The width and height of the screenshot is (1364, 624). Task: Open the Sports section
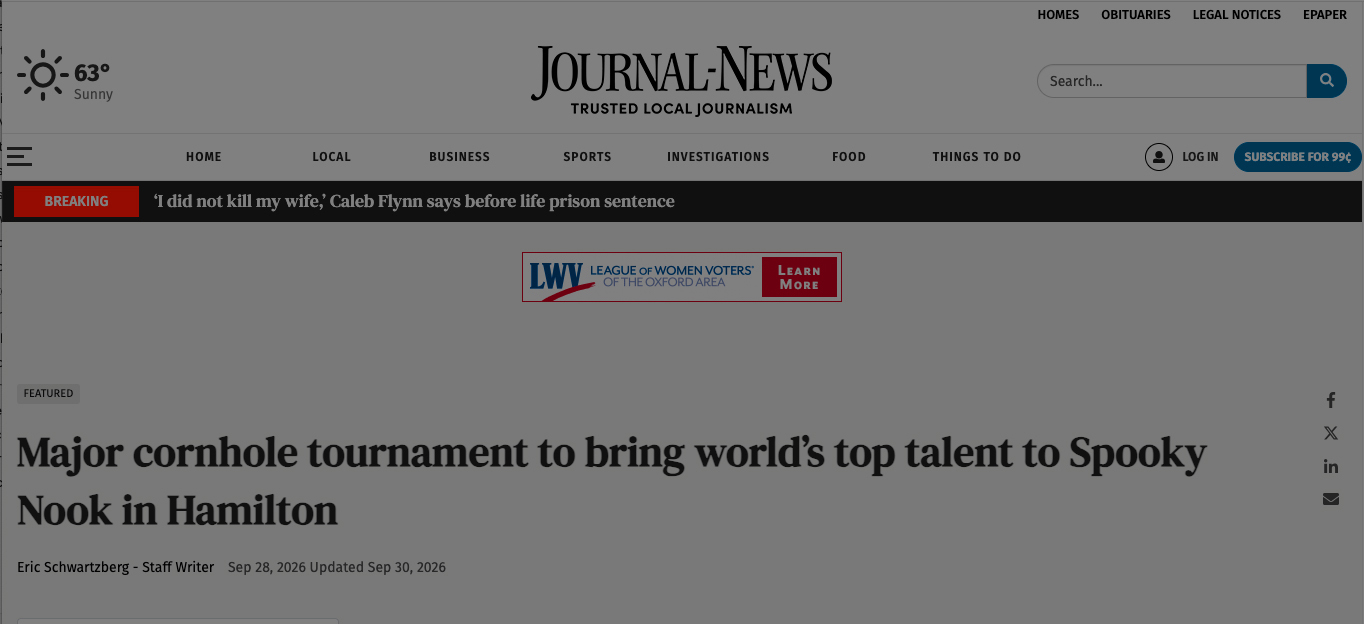point(587,157)
